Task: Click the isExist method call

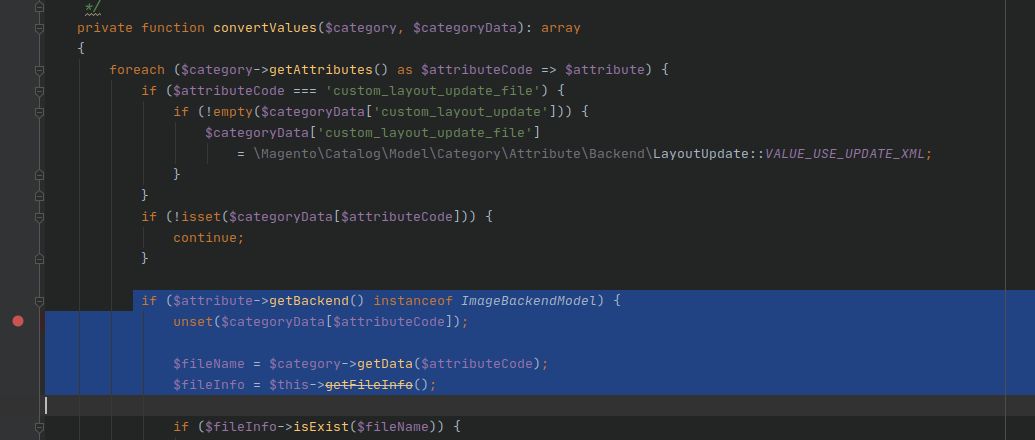Action: 321,427
